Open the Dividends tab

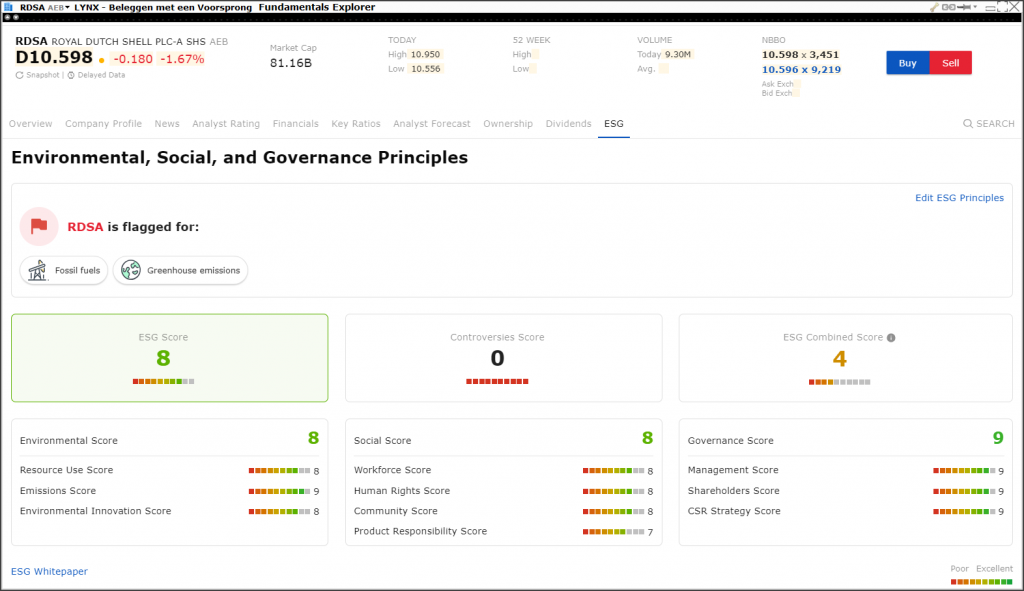coord(568,123)
